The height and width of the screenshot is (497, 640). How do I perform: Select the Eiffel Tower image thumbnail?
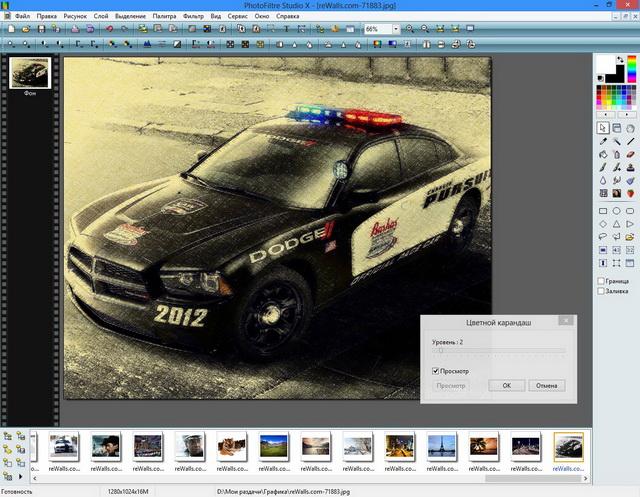point(442,446)
